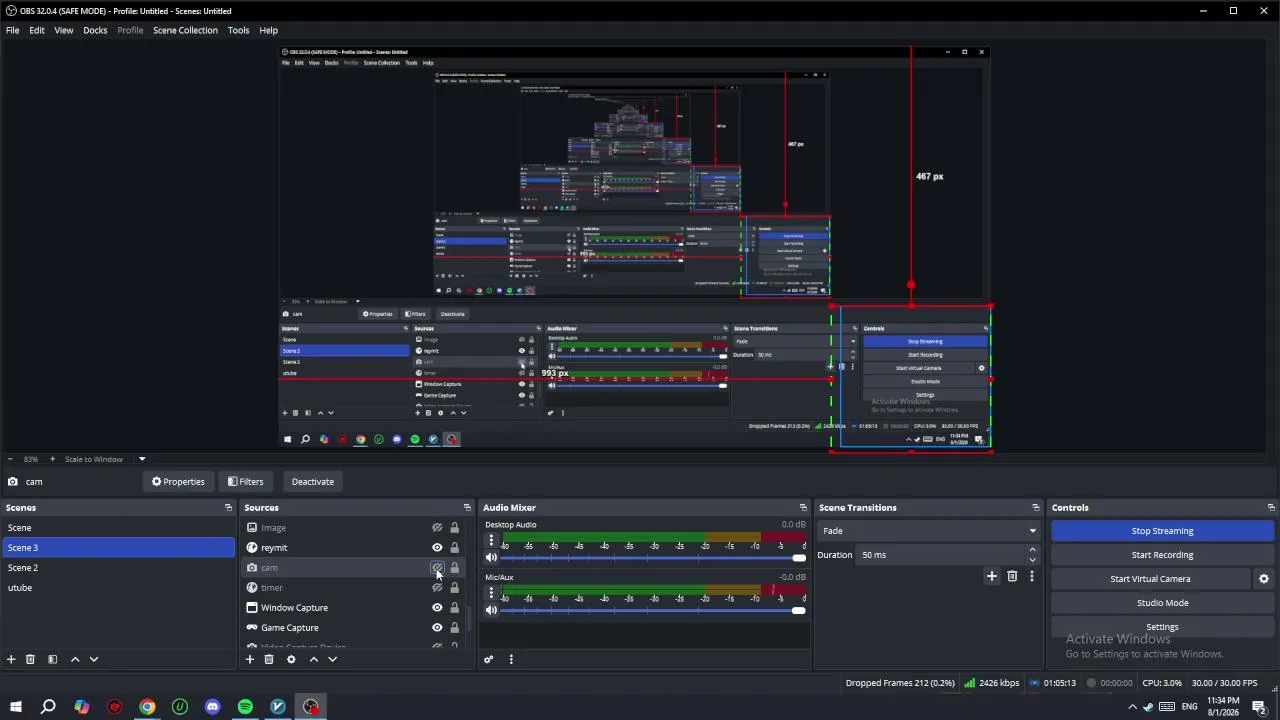Pop out the Scene Transitions dock
1280x720 pixels.
(1036, 508)
